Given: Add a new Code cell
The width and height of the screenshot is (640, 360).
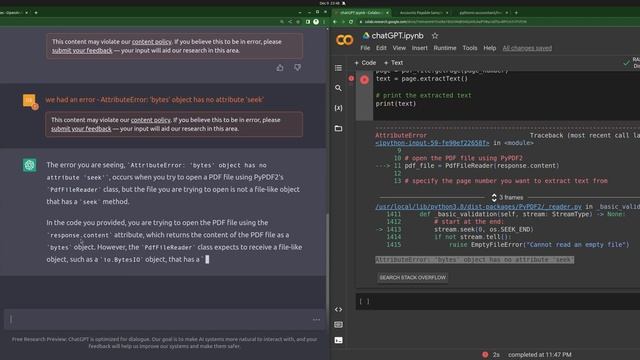Looking at the screenshot, I should click(x=365, y=63).
